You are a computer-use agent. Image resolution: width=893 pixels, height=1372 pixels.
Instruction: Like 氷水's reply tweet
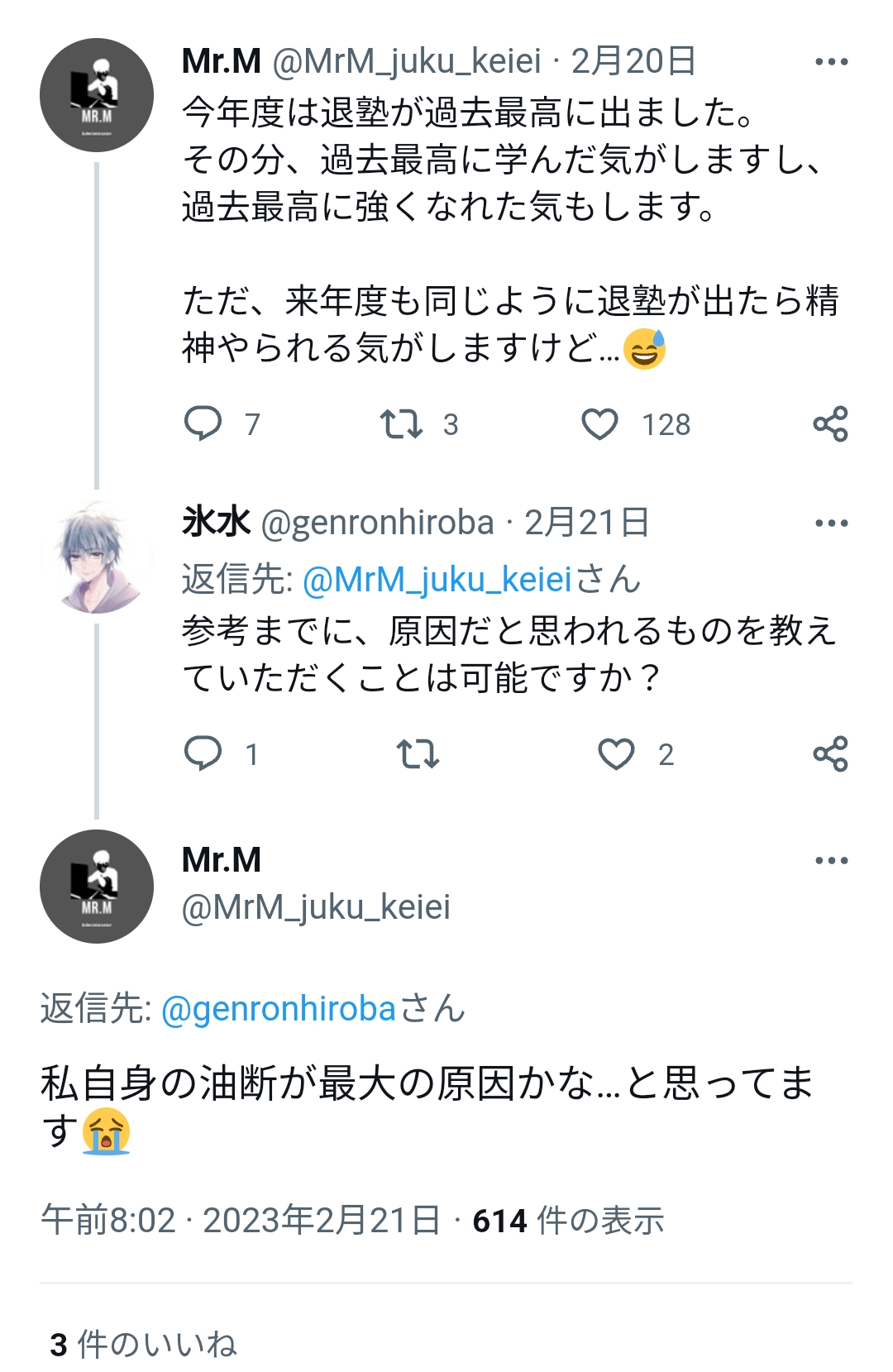pos(616,754)
